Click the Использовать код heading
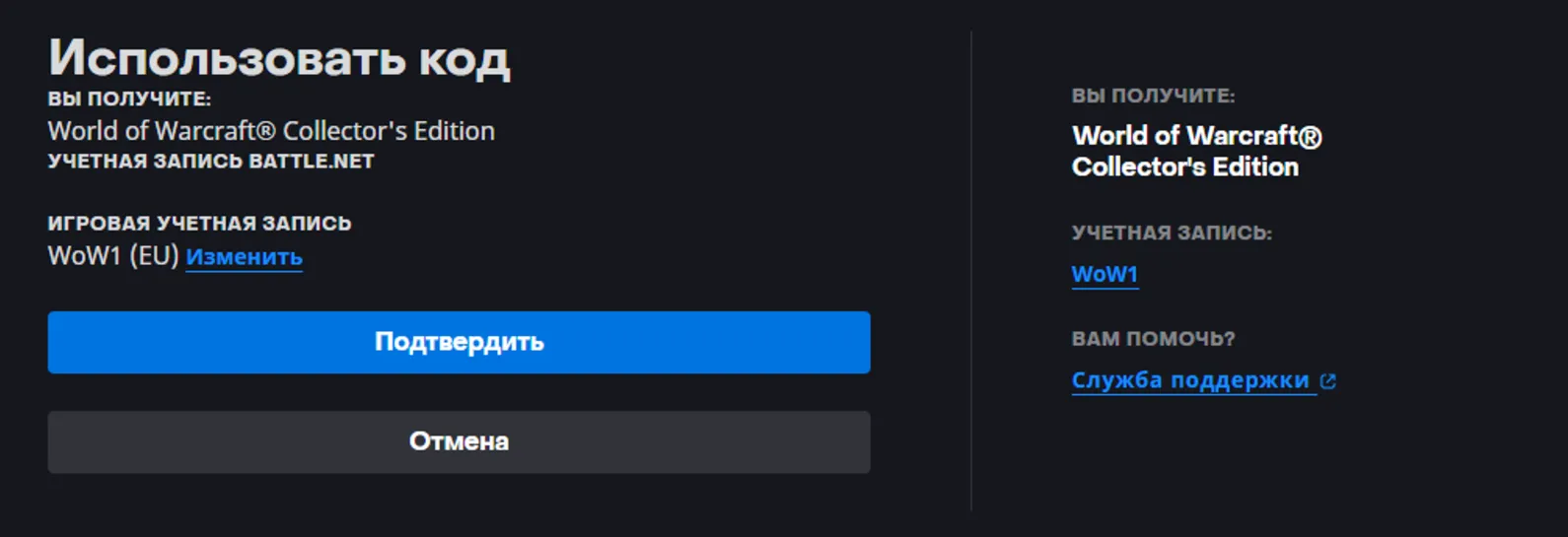 pyautogui.click(x=279, y=57)
